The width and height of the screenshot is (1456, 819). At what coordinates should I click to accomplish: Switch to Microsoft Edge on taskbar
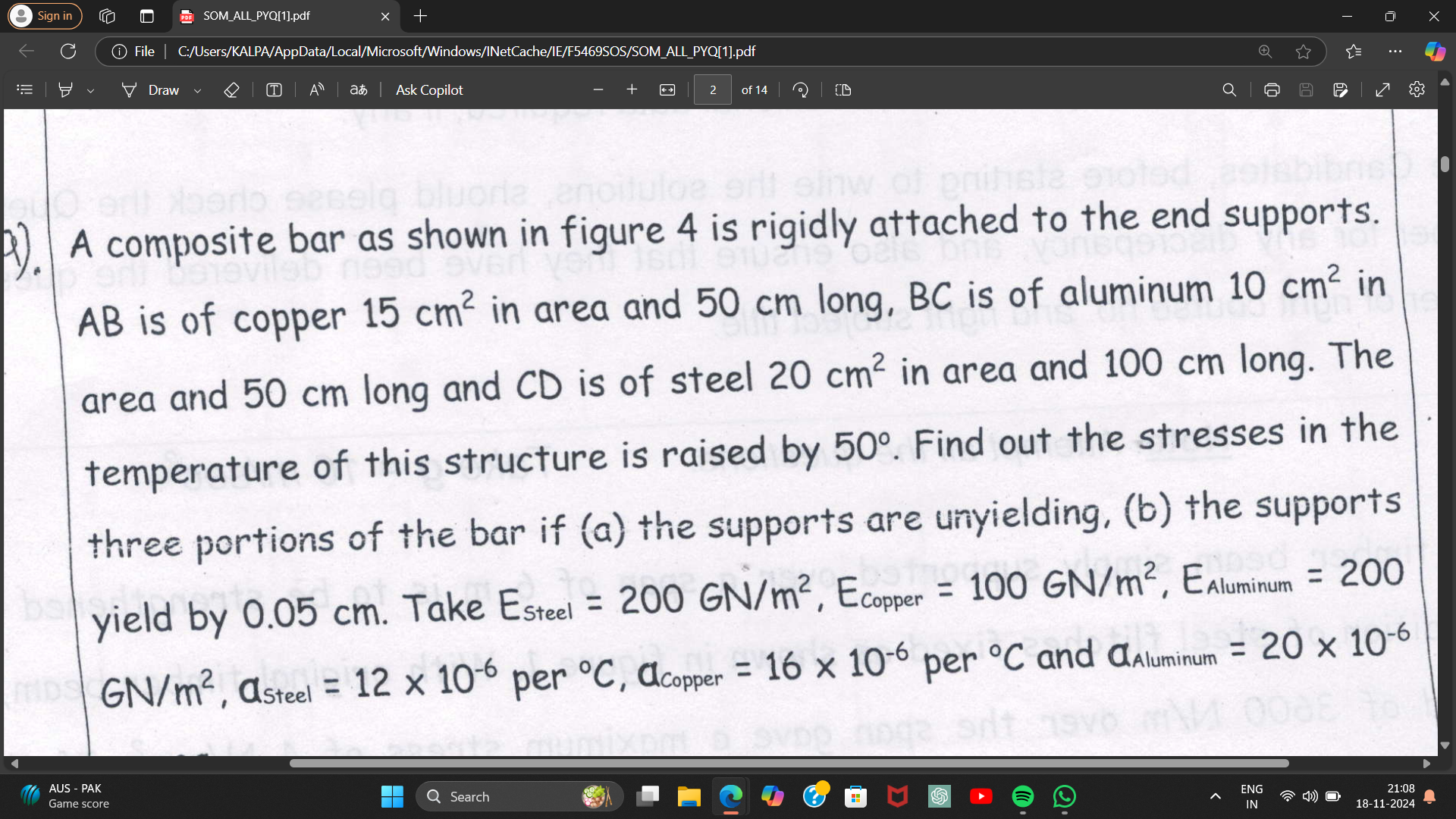pyautogui.click(x=730, y=796)
